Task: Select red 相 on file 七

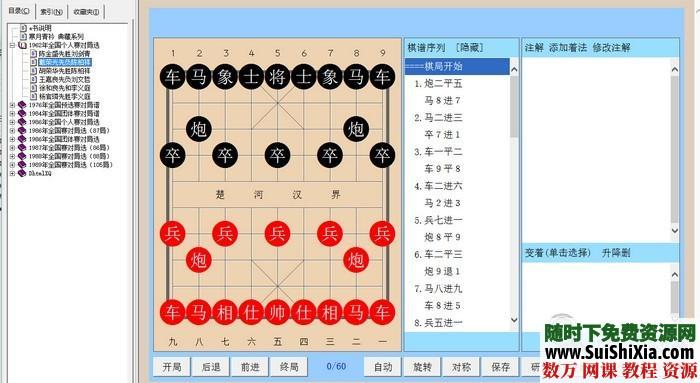Action: tap(225, 312)
